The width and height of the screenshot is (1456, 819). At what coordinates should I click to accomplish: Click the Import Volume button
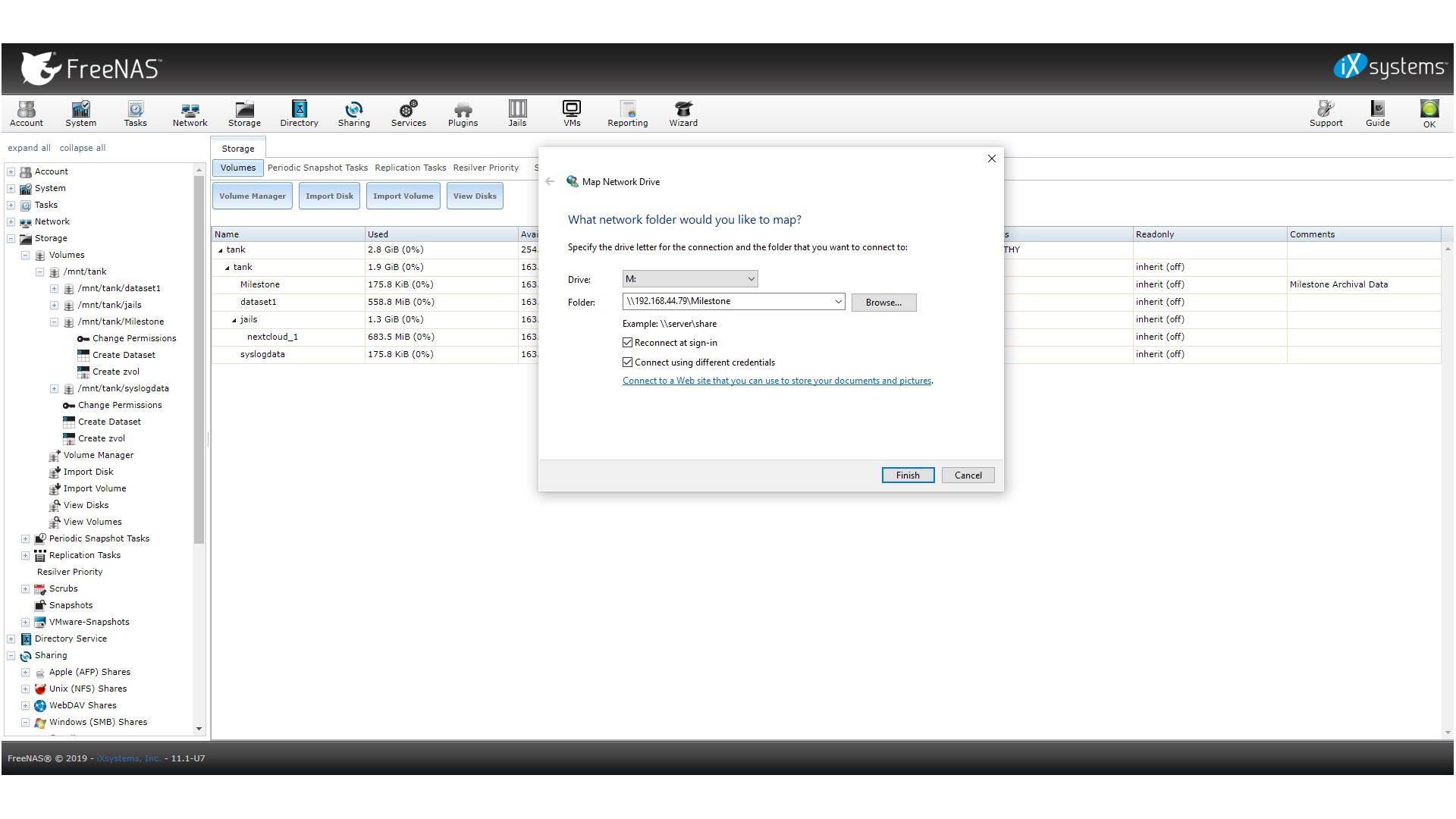[403, 196]
